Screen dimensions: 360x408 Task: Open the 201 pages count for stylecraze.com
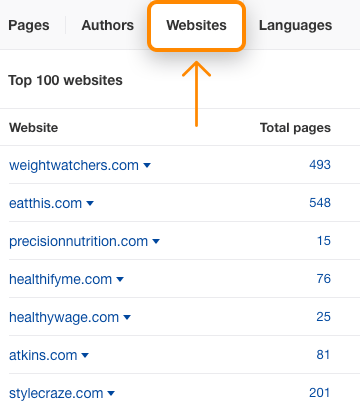(319, 393)
